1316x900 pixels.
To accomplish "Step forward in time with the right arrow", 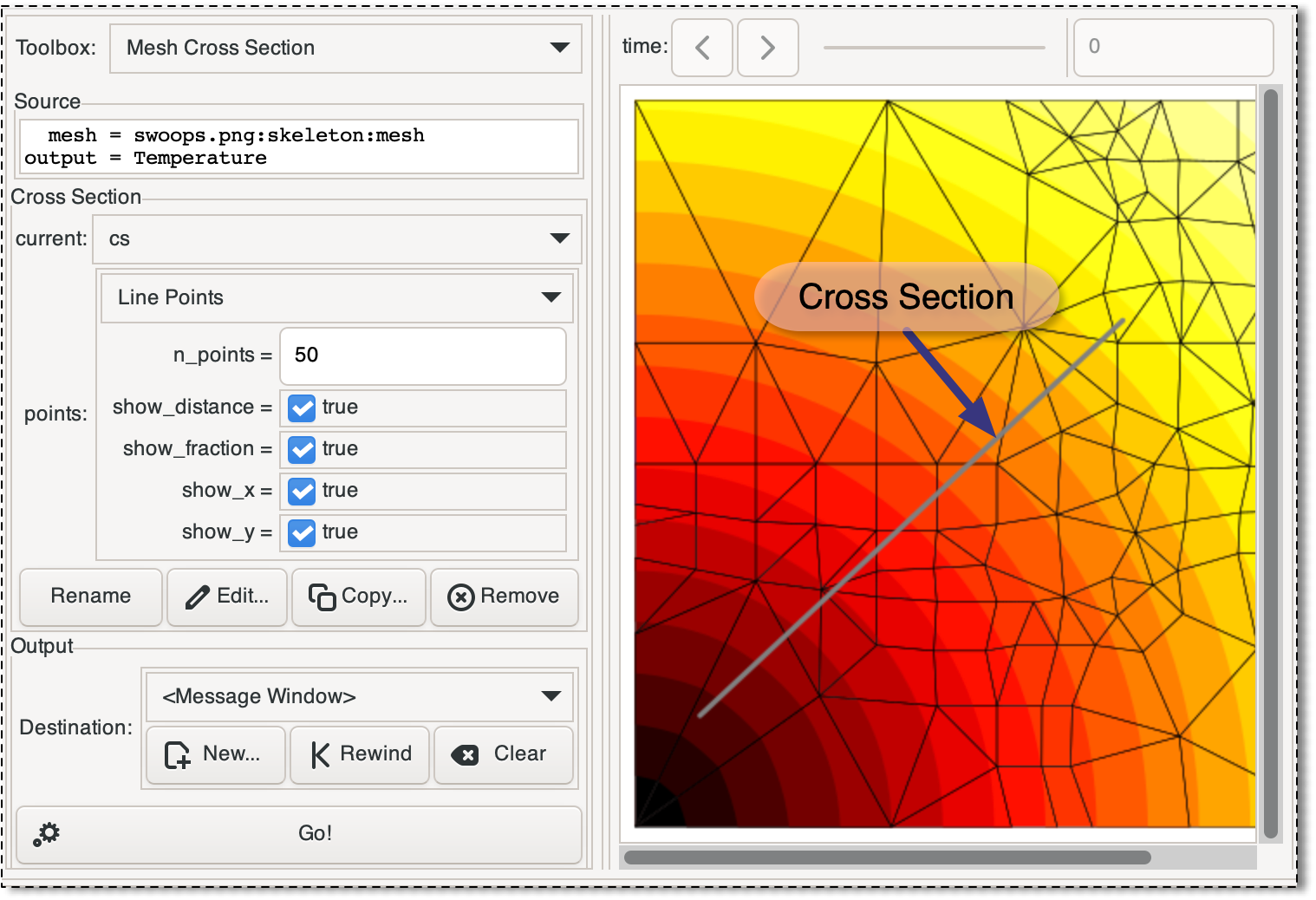I will point(767,48).
